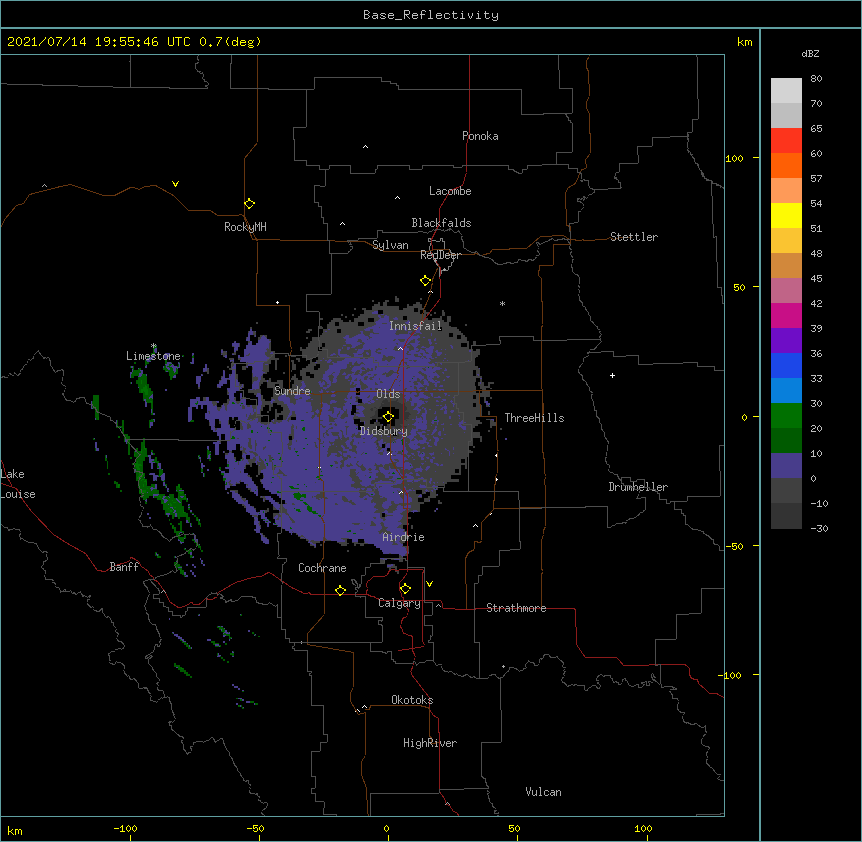Viewport: 862px width, 842px height.
Task: Click the Sylvan label
Action: [x=390, y=245]
